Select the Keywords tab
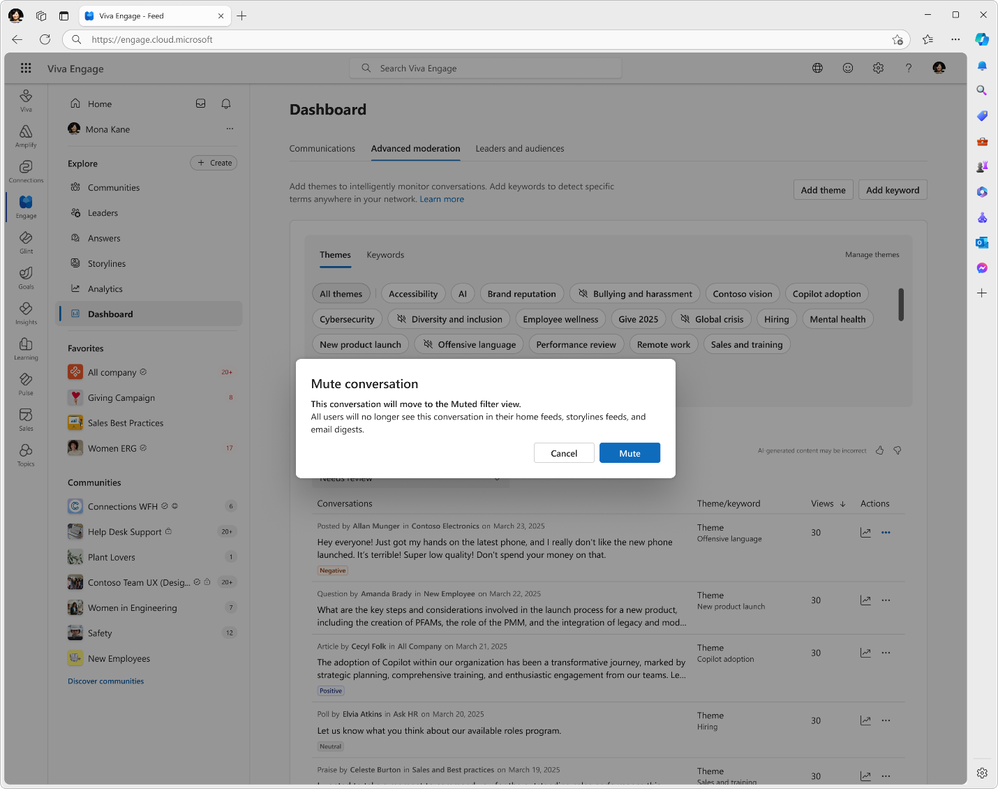998x789 pixels. (385, 255)
